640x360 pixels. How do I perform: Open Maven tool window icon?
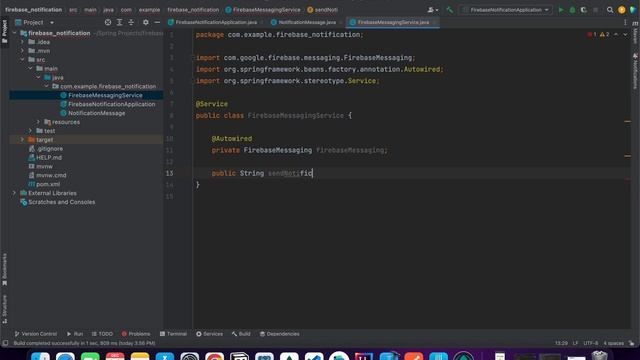tap(636, 33)
